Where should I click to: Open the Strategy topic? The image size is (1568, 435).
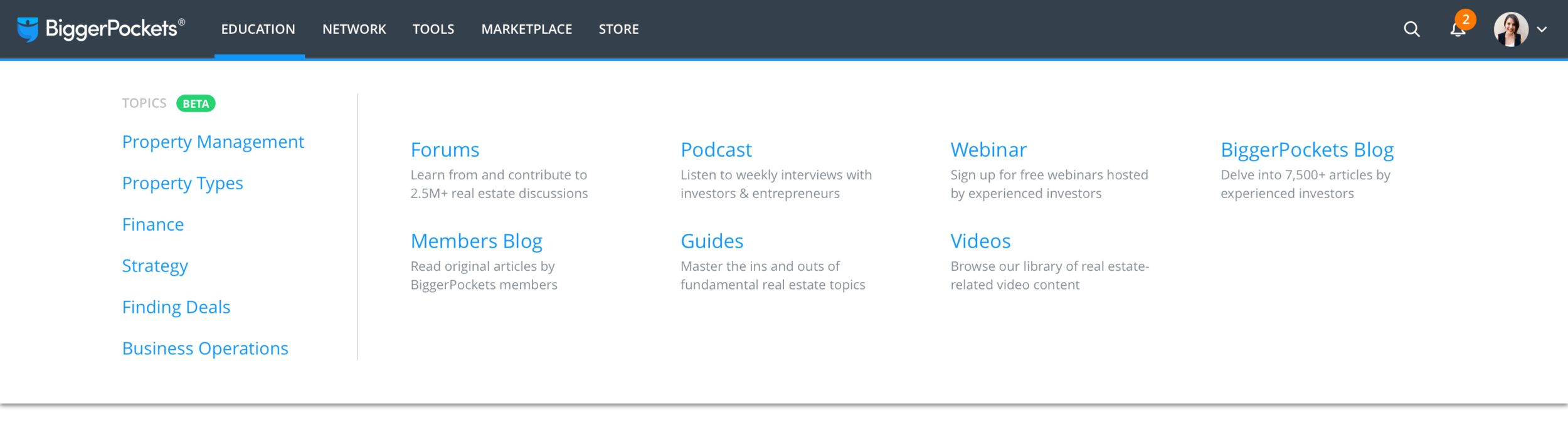pyautogui.click(x=155, y=266)
